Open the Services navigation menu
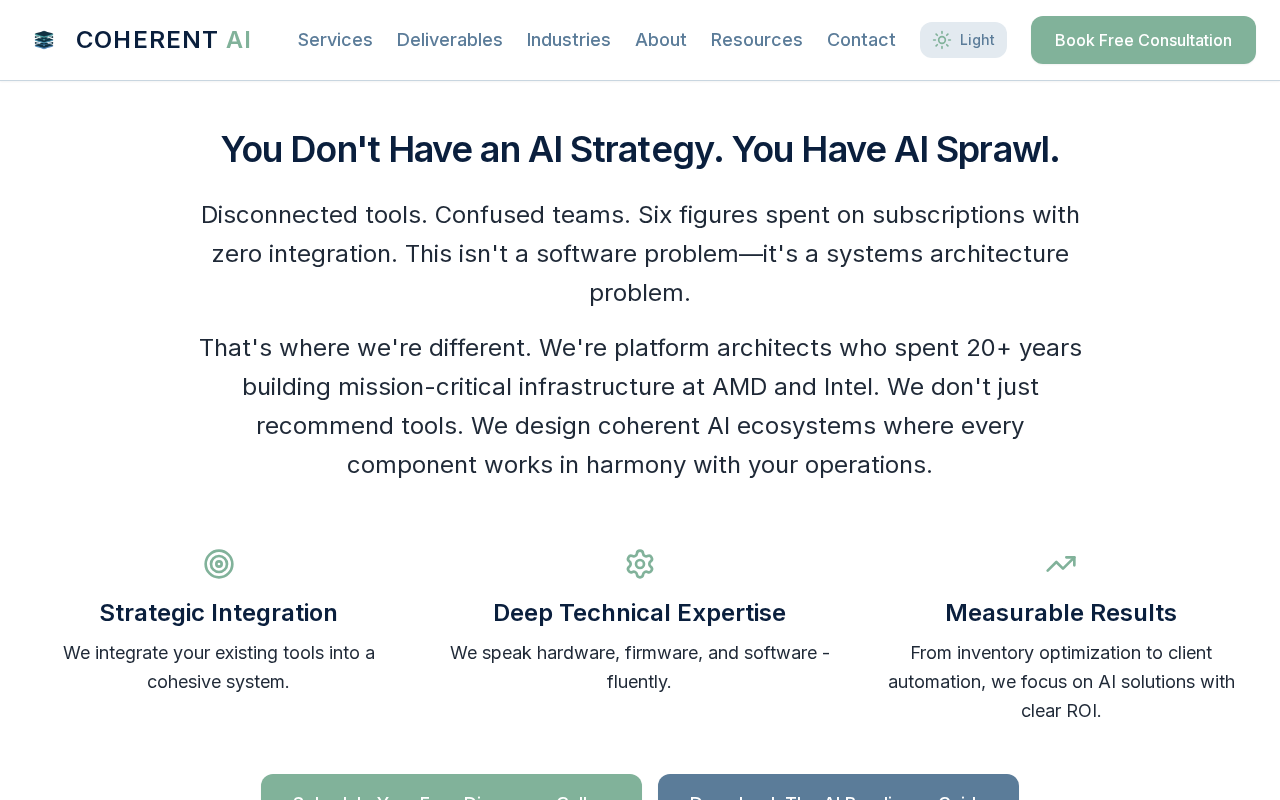Viewport: 1280px width, 800px height. 335,40
